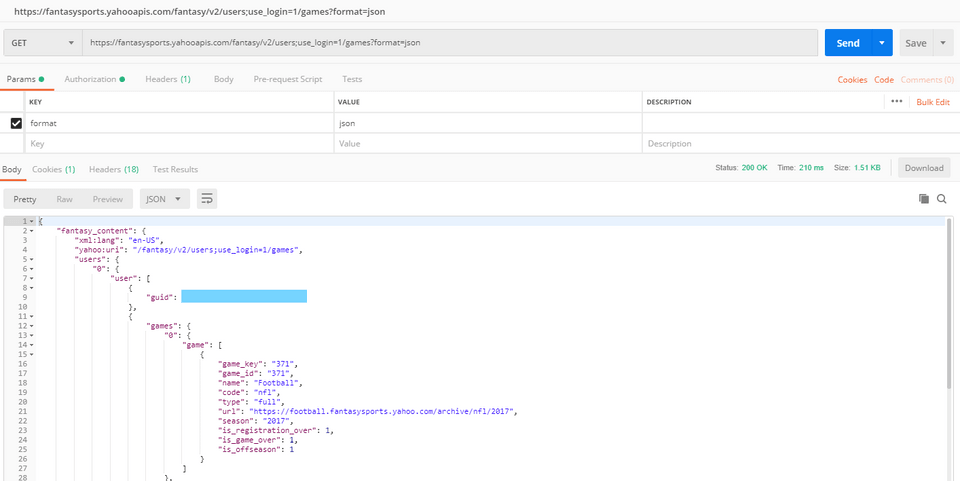Viewport: 960px width, 481px height.
Task: Open the request Body tab
Action: 223,79
